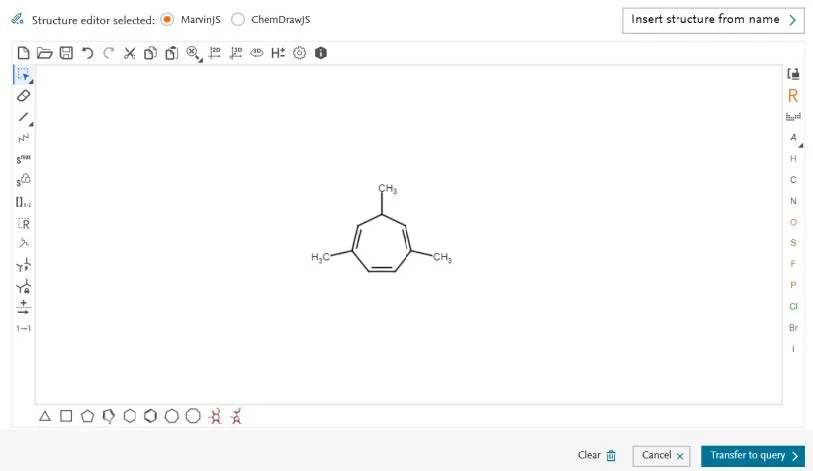Select the second red chair template
Screen dimensions: 813x471
point(236,416)
